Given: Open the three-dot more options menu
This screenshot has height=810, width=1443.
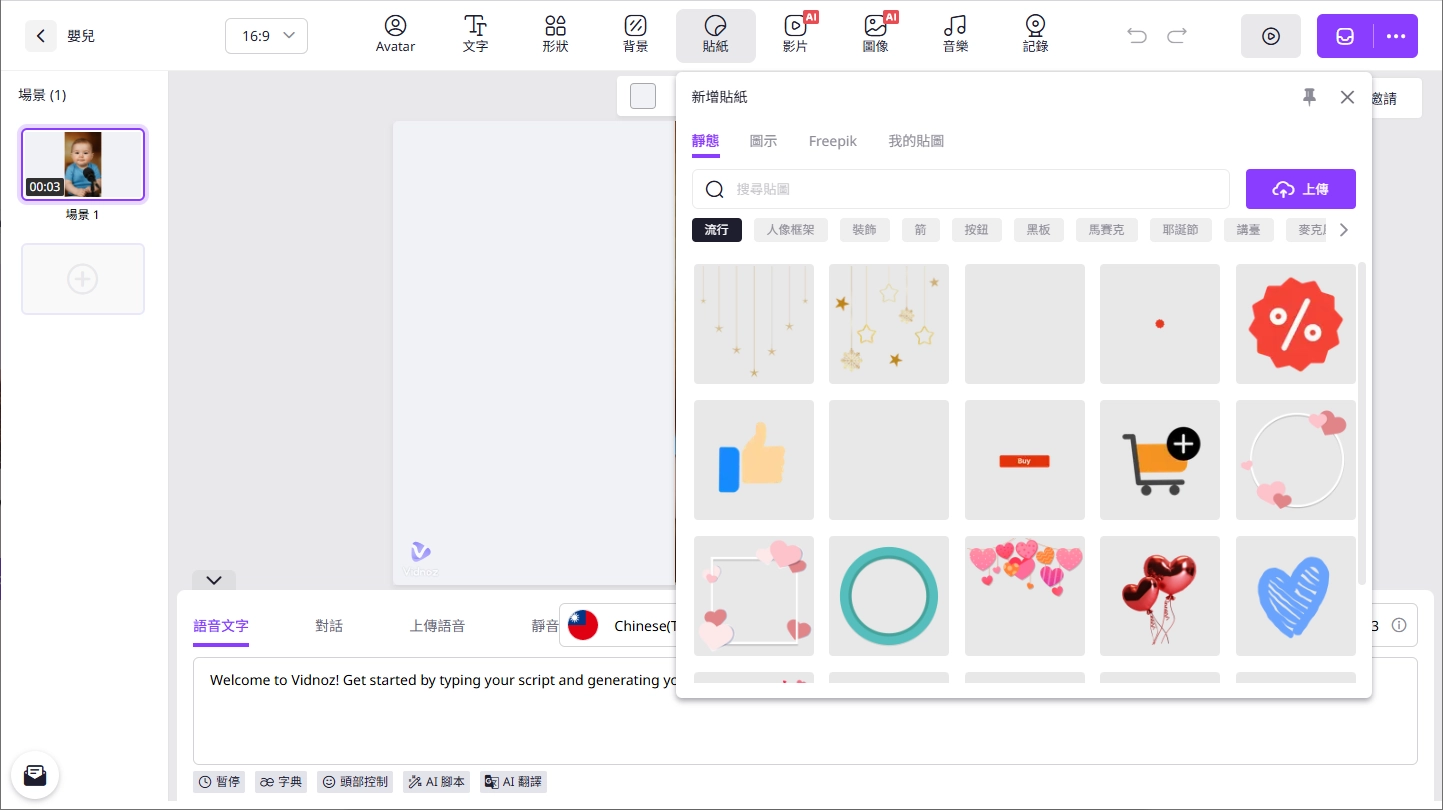Looking at the screenshot, I should 1396,36.
